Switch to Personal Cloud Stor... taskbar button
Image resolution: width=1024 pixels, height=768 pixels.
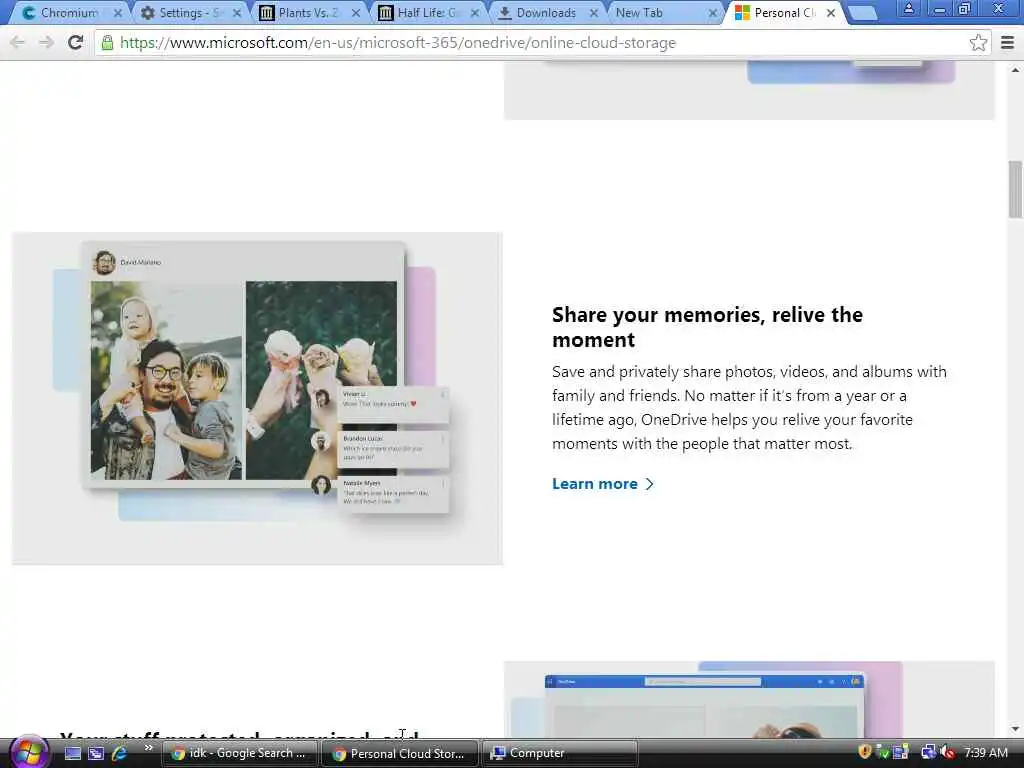pos(398,753)
